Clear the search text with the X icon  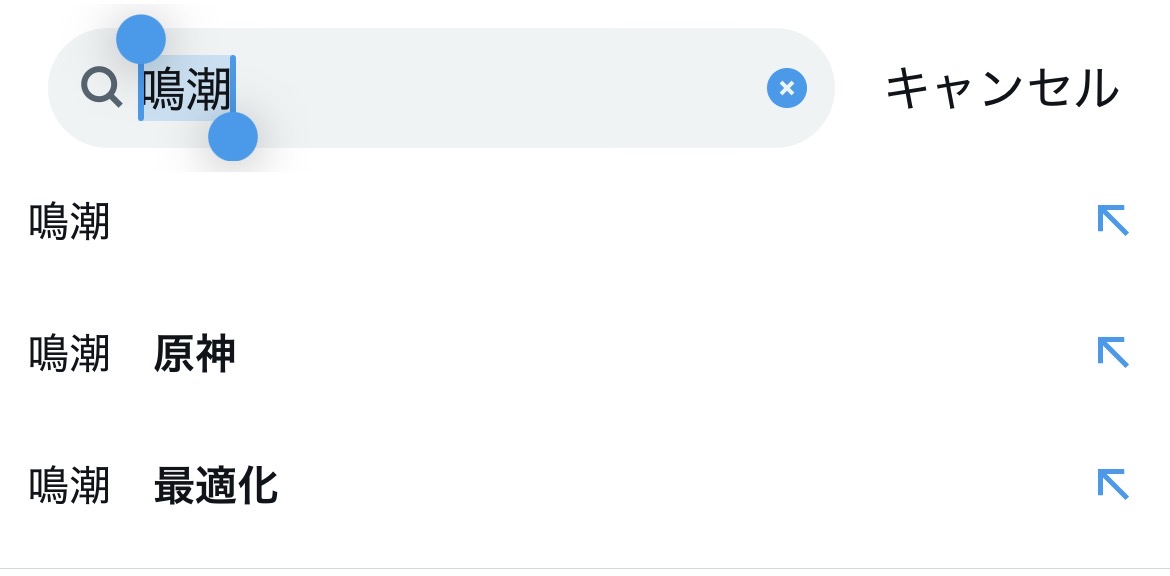(786, 89)
